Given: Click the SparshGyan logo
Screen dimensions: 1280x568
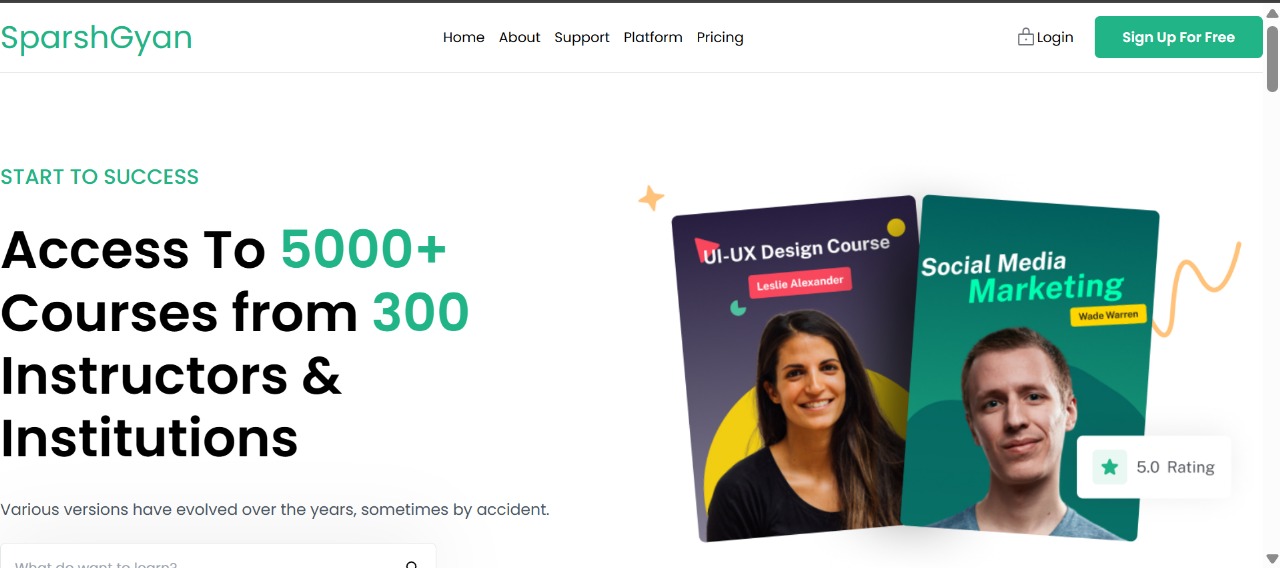Looking at the screenshot, I should (96, 37).
